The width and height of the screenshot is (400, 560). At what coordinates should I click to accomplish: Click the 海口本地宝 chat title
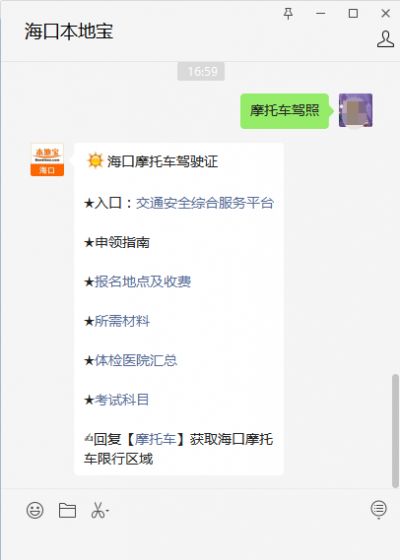[69, 31]
